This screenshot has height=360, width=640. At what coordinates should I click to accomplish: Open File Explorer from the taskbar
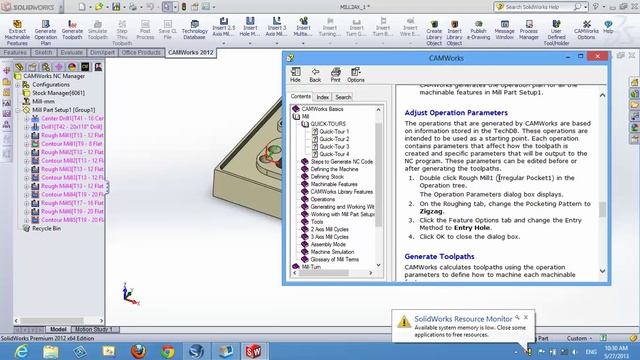pyautogui.click(x=51, y=351)
